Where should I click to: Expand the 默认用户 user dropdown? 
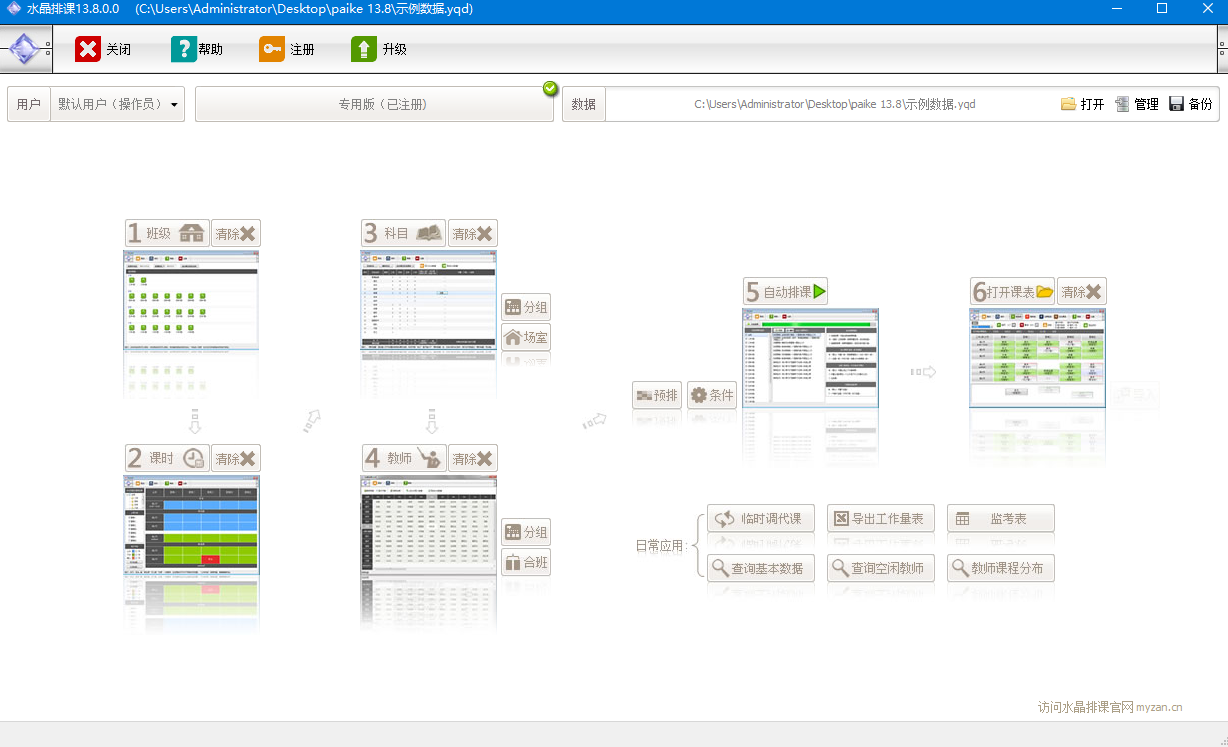(174, 104)
